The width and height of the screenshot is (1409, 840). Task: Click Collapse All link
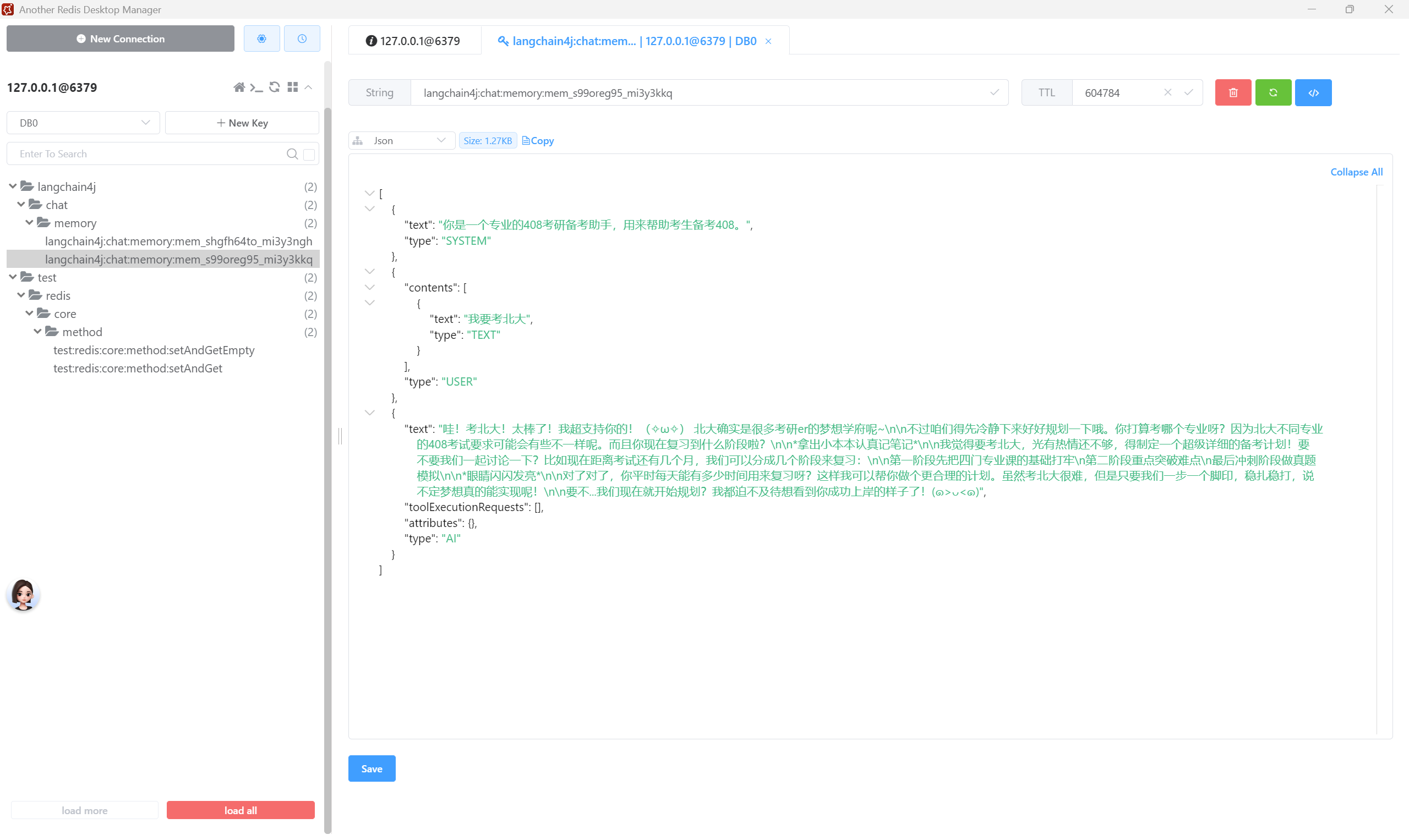coord(1356,172)
